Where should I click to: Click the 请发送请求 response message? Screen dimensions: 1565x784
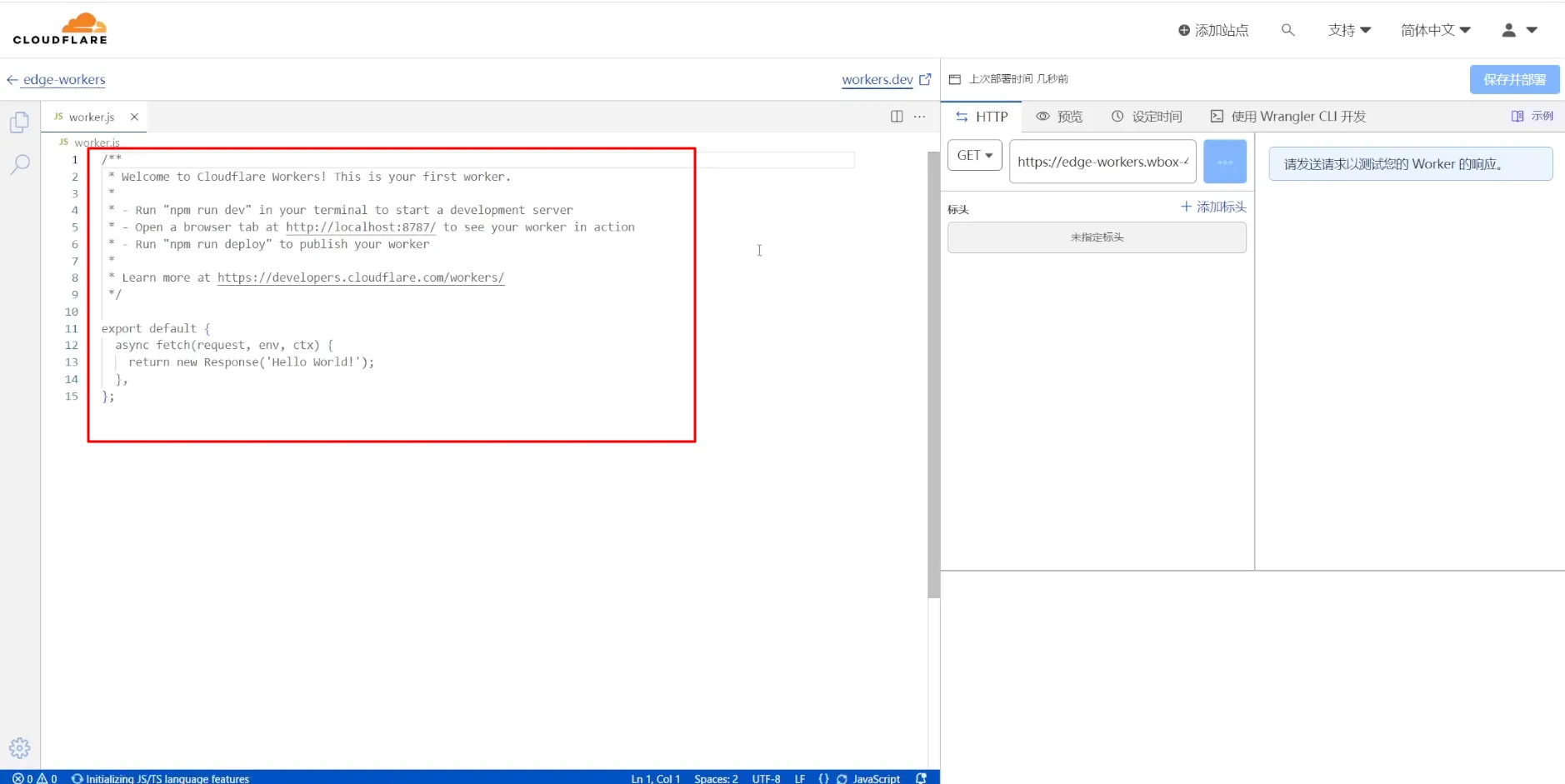(1410, 164)
